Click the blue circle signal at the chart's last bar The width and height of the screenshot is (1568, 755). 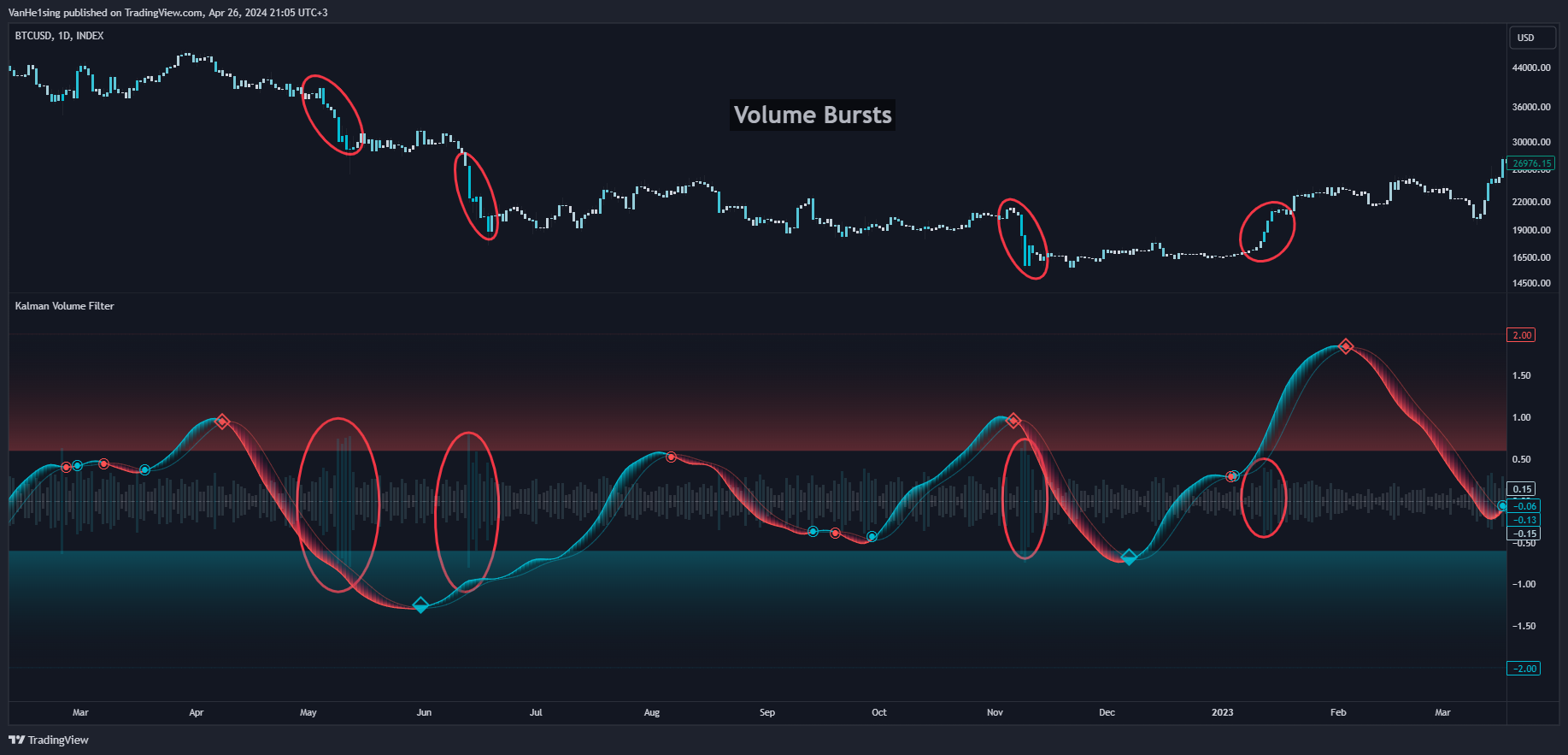(1502, 506)
